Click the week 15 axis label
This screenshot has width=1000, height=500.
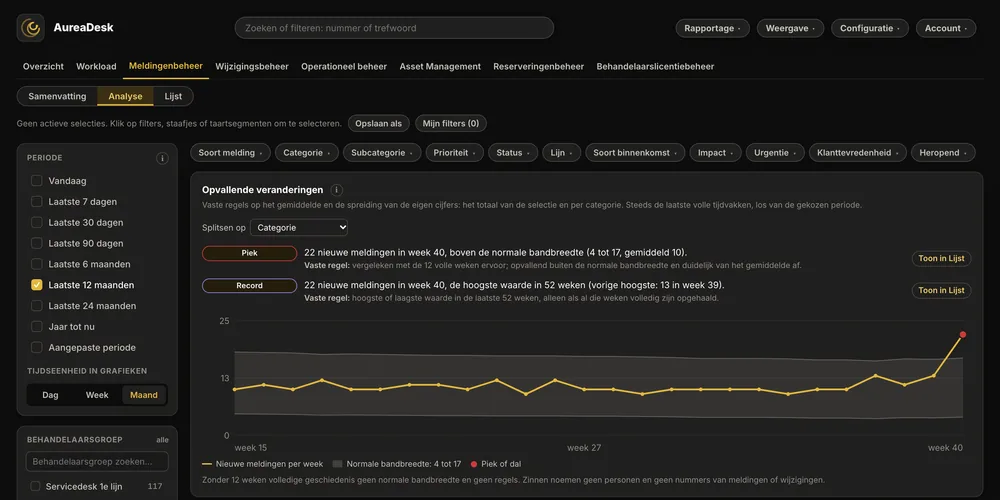point(251,448)
